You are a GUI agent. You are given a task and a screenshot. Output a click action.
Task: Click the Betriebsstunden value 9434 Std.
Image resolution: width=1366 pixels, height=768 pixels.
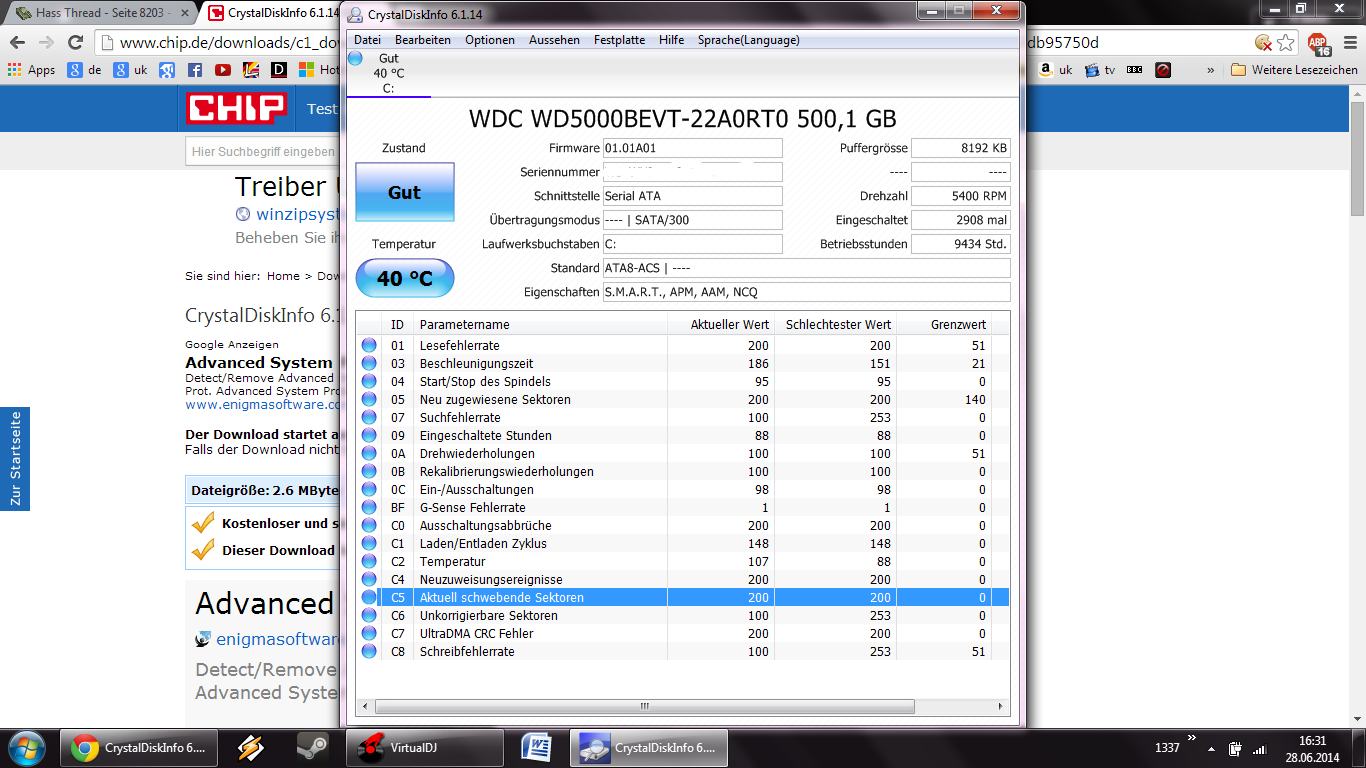click(961, 244)
